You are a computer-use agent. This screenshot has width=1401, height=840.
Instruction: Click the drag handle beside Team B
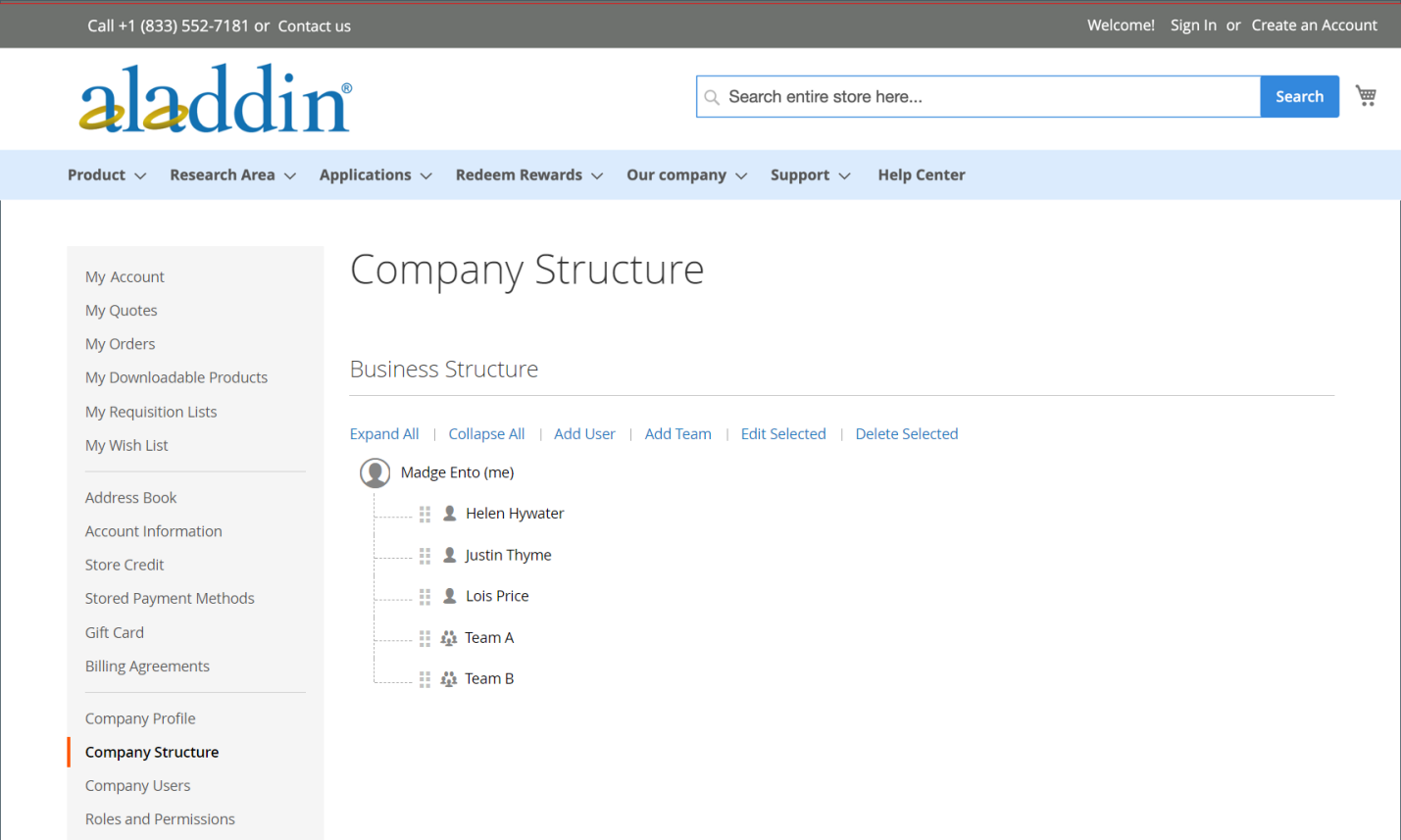coord(425,679)
